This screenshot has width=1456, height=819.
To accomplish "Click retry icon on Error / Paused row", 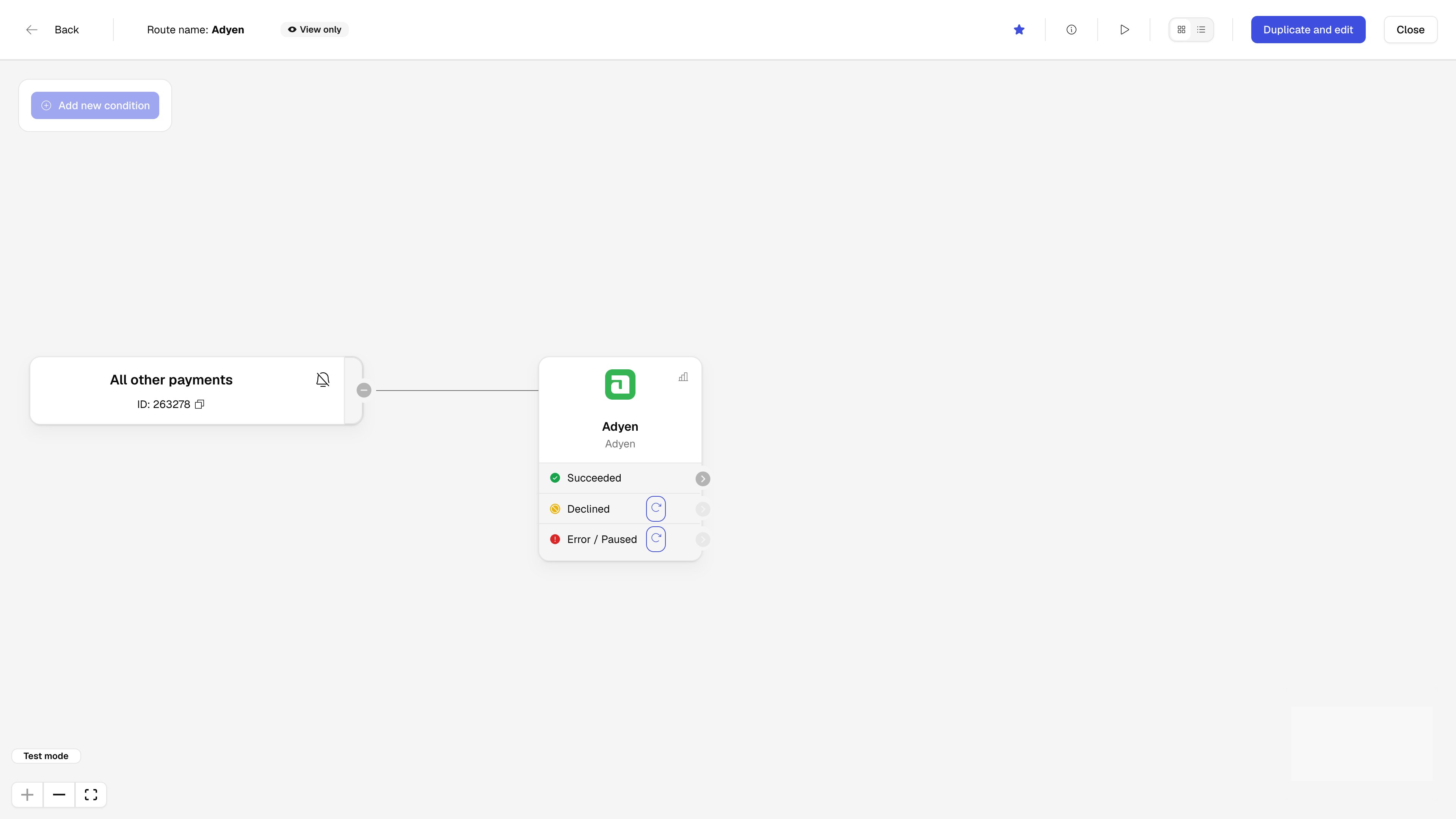I will (x=656, y=539).
